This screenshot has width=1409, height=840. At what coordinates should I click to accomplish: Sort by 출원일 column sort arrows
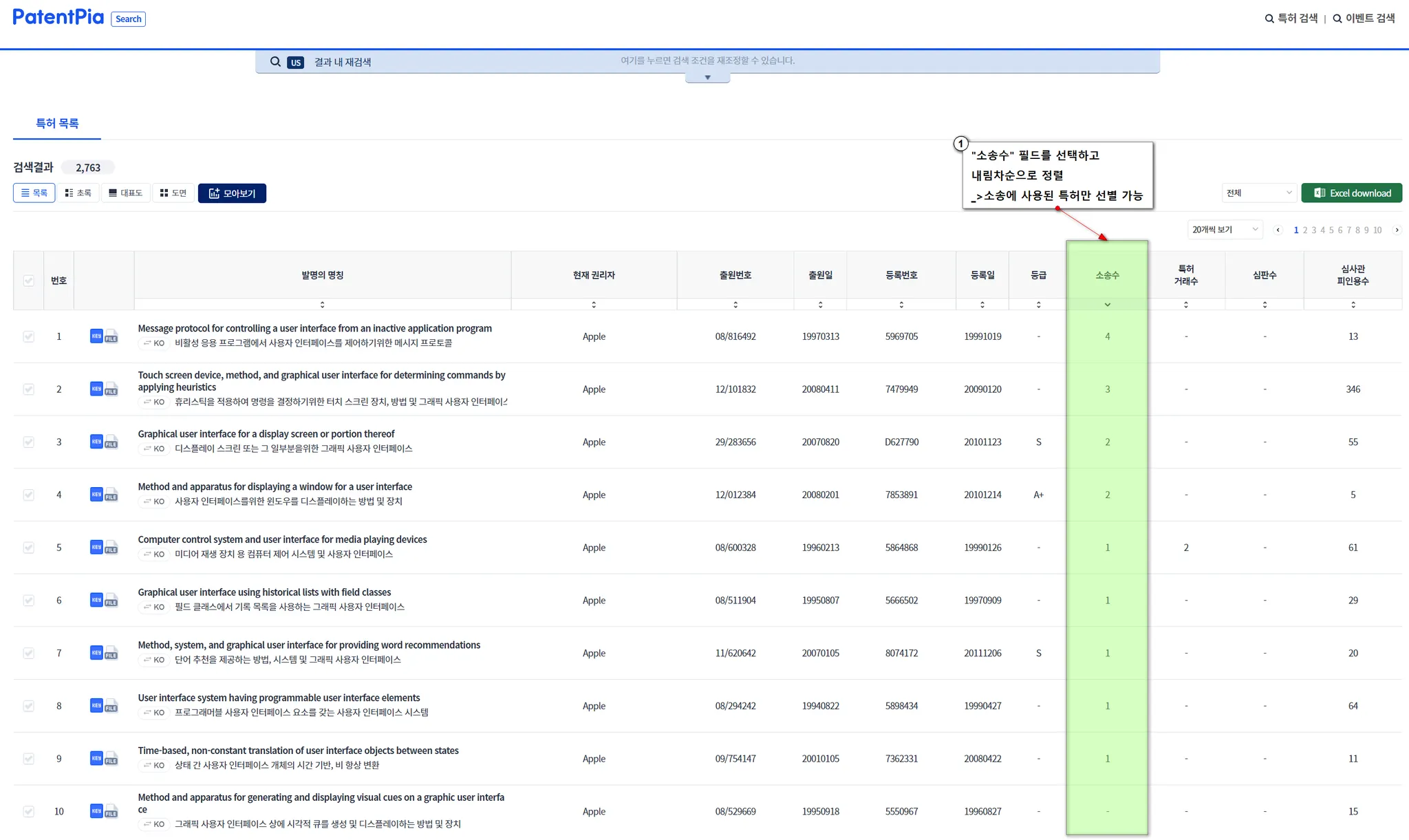click(820, 304)
